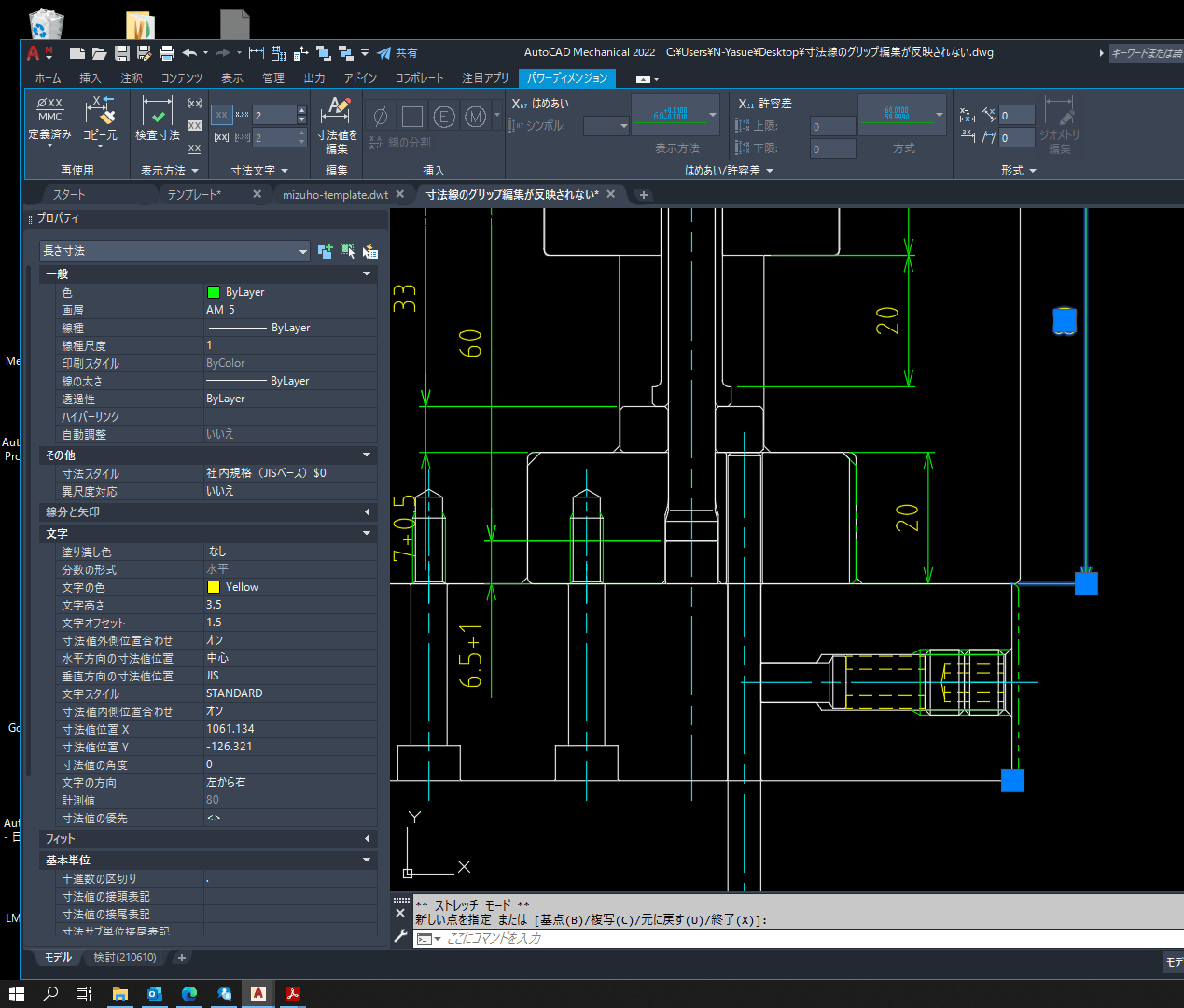
Task: Click the Plot printer icon
Action: click(x=167, y=53)
